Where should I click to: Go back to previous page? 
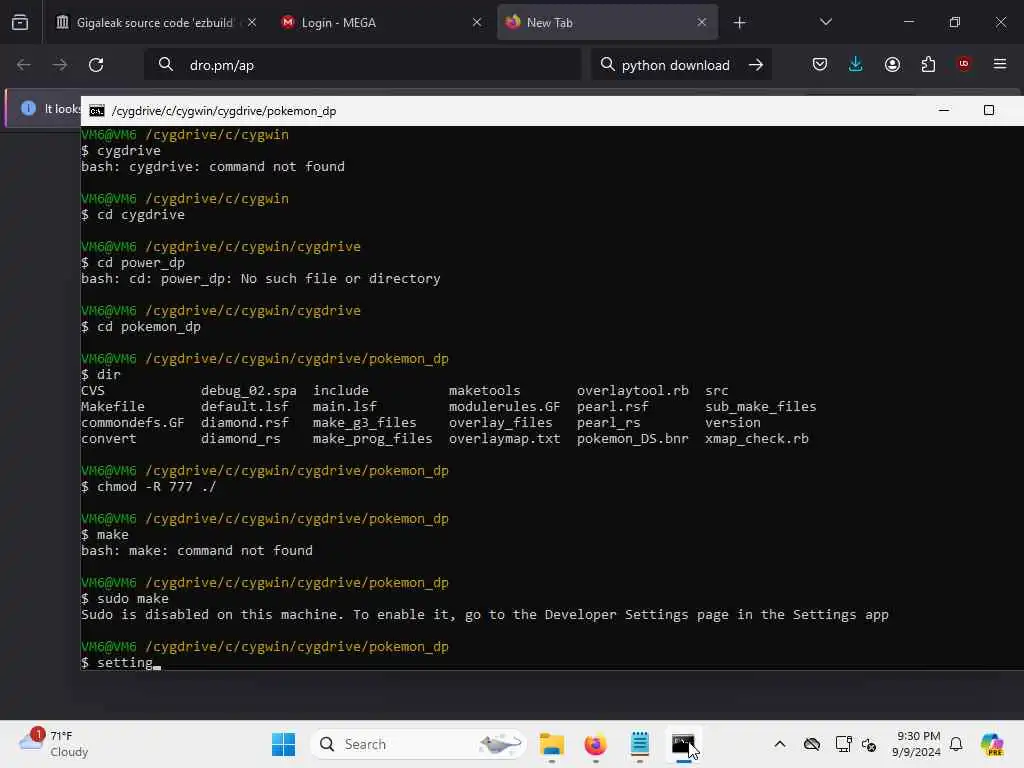[24, 65]
